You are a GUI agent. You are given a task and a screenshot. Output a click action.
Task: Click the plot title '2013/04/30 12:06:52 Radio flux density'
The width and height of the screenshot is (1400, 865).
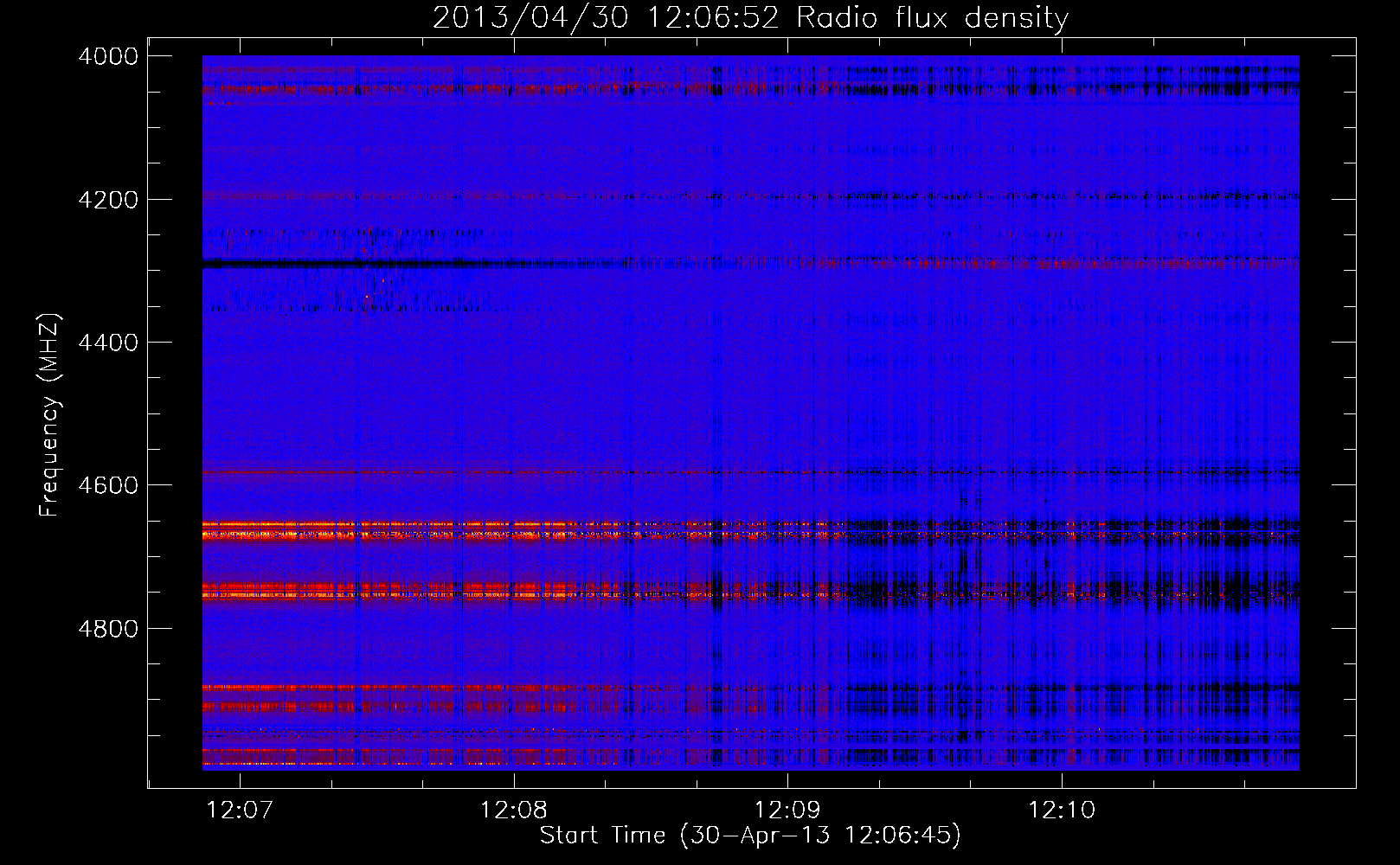click(x=750, y=19)
